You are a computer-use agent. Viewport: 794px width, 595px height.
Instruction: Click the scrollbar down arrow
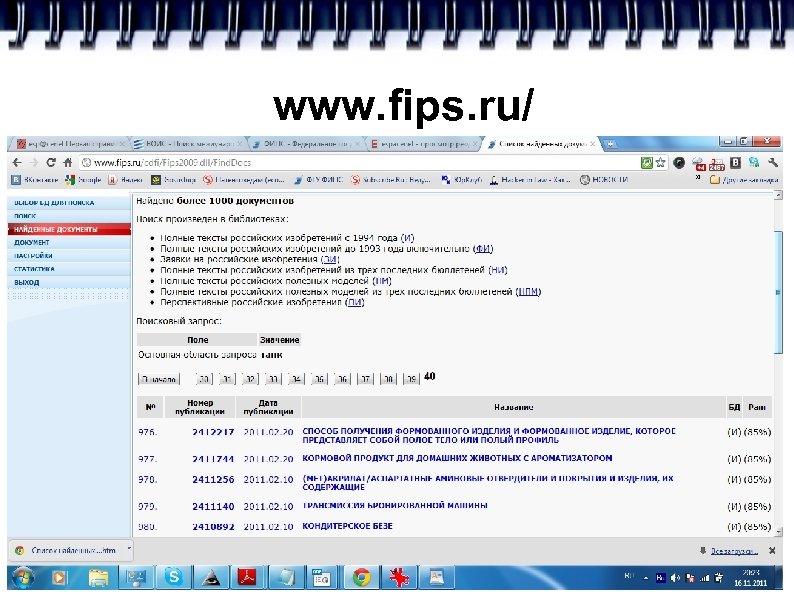pyautogui.click(x=778, y=531)
